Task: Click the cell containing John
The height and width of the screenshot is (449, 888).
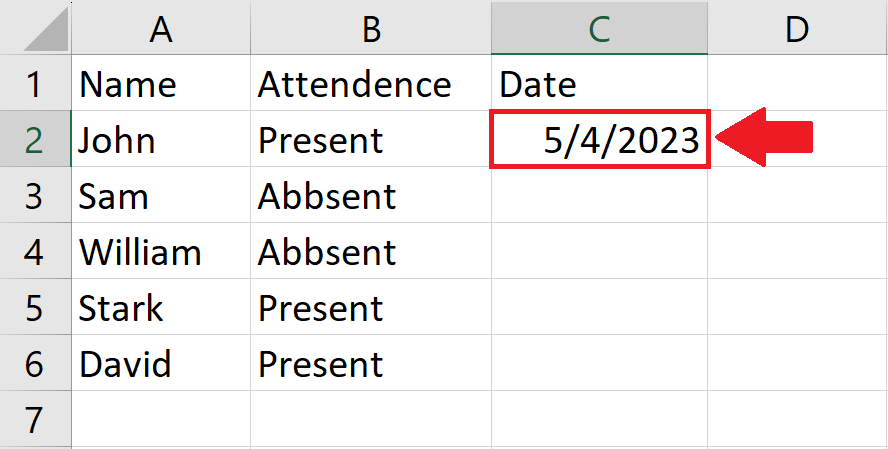Action: (161, 139)
